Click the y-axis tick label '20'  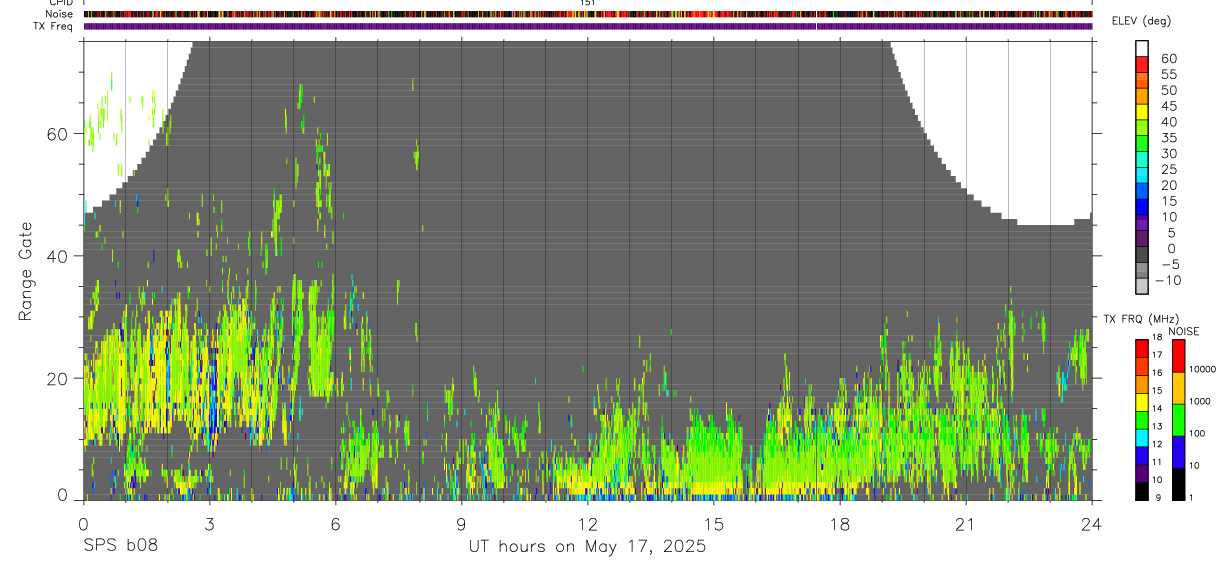(x=57, y=378)
